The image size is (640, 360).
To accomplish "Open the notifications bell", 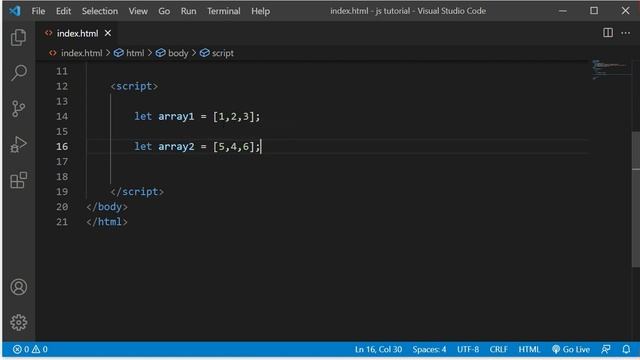I will [x=626, y=349].
